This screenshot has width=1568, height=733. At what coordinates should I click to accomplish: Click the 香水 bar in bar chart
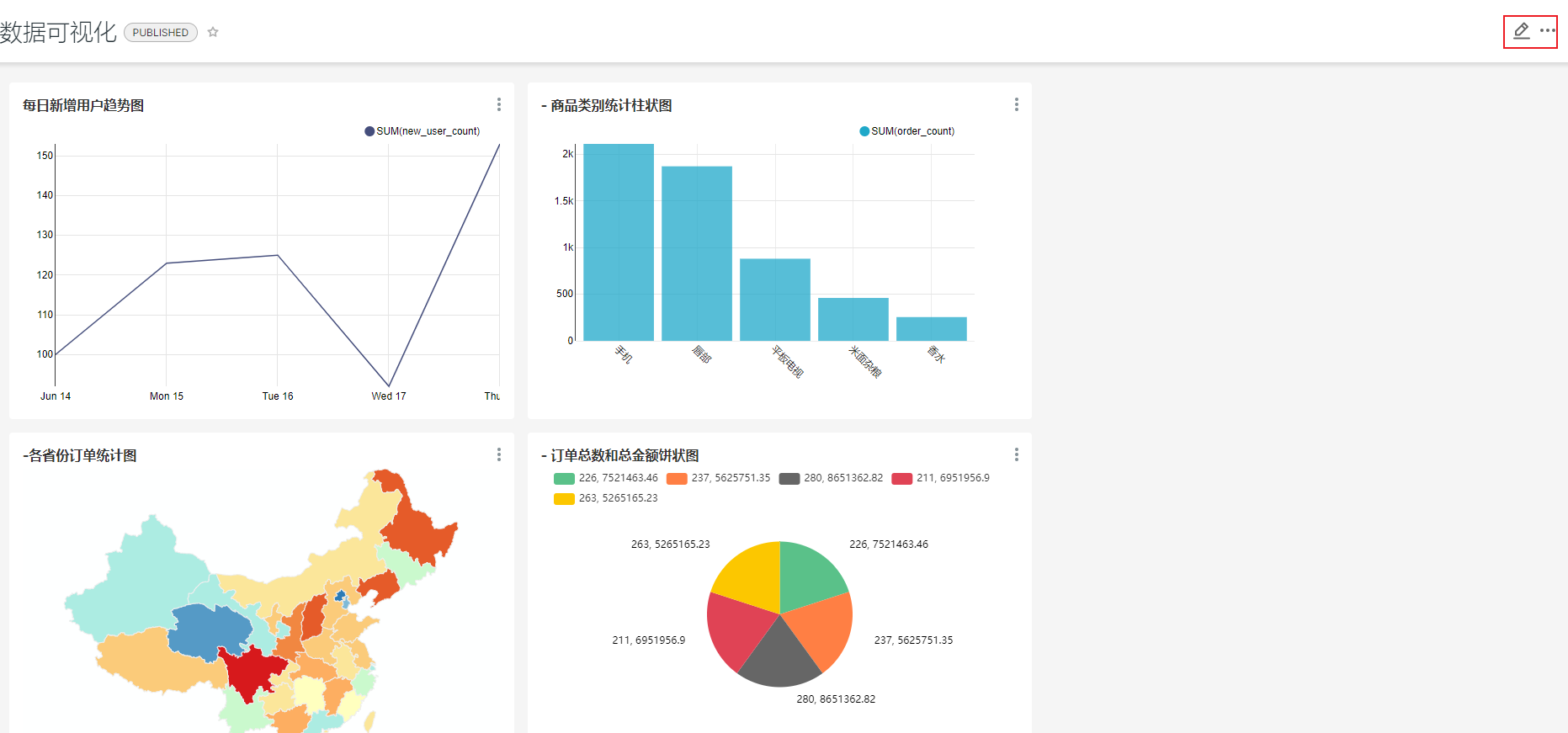(932, 329)
